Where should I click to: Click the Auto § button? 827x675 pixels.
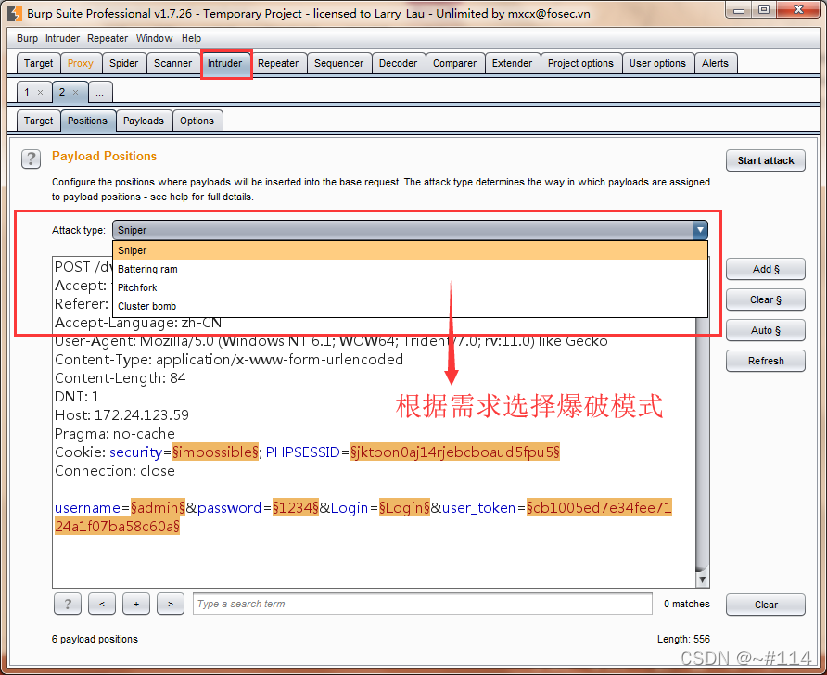pyautogui.click(x=766, y=331)
